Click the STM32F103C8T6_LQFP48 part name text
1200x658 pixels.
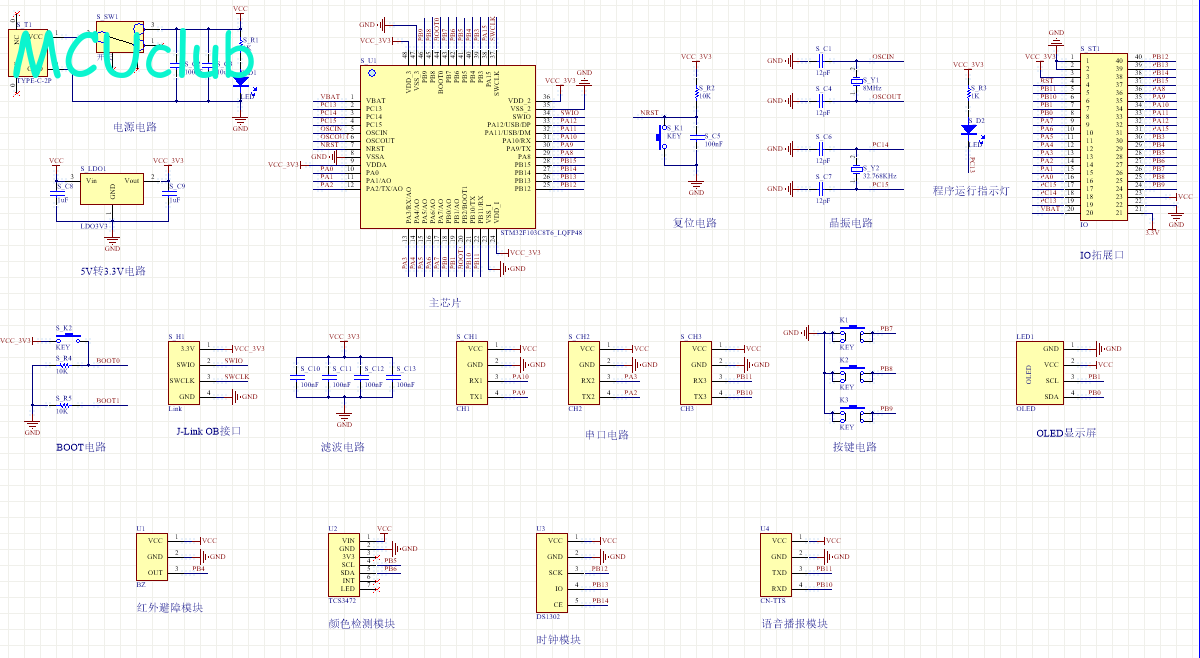click(x=540, y=232)
